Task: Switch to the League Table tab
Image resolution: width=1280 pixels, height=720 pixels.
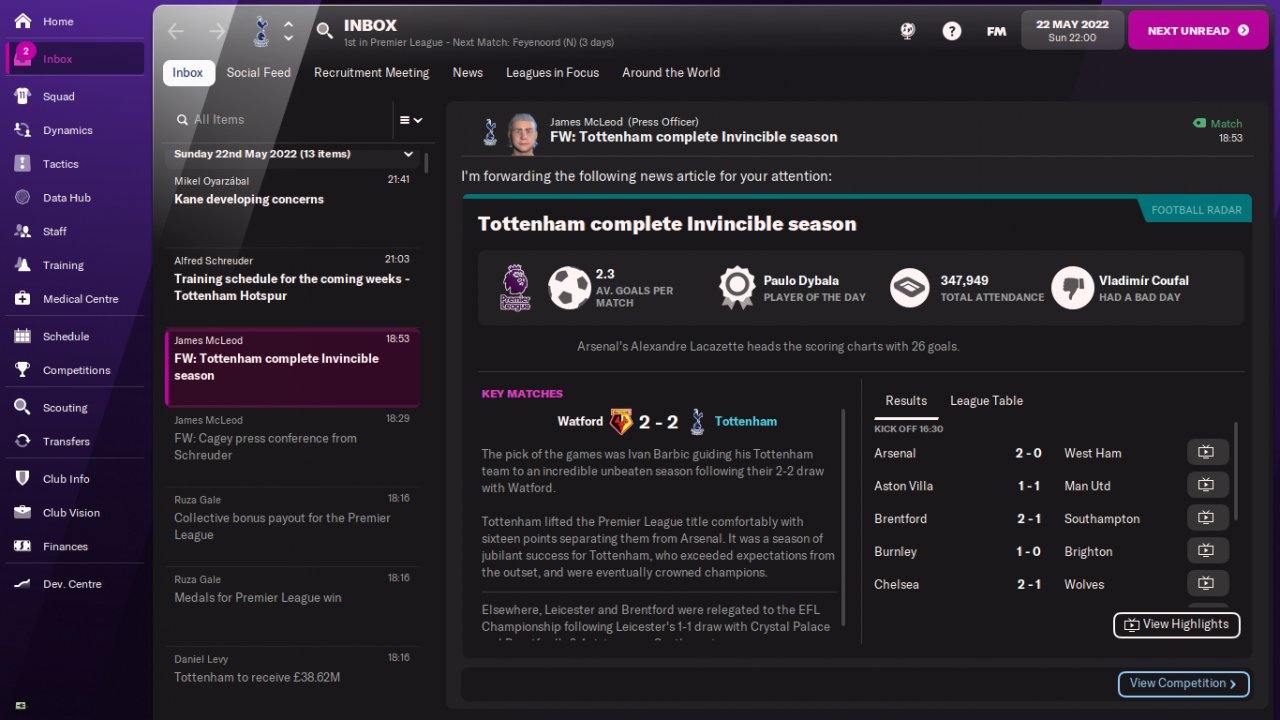Action: click(x=986, y=400)
